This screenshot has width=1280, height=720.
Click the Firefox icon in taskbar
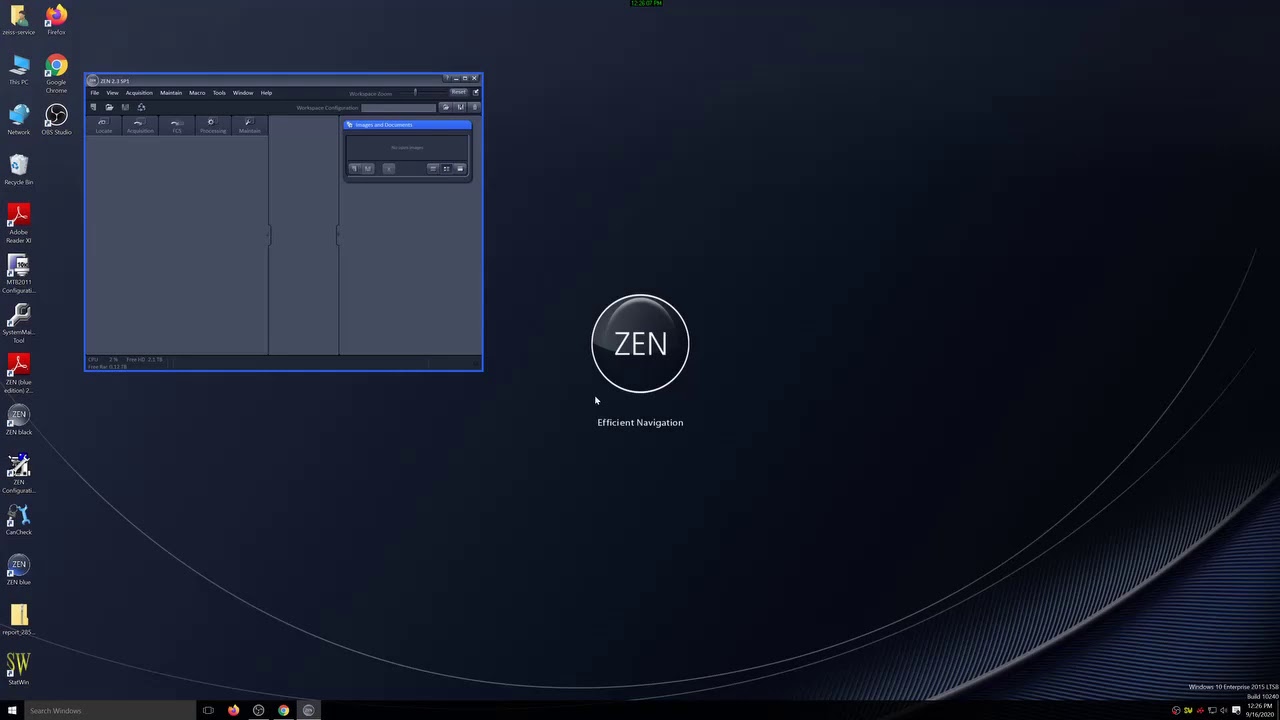click(x=234, y=710)
